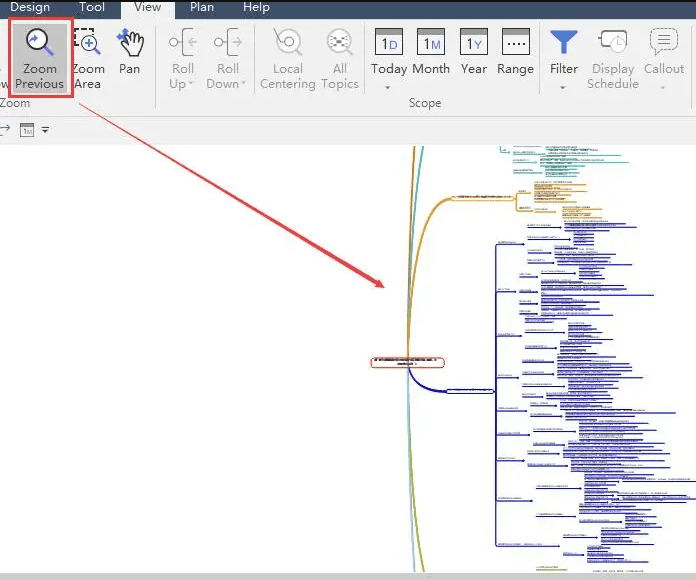Open the Design ribbon tab
This screenshot has width=696, height=580.
pyautogui.click(x=30, y=7)
